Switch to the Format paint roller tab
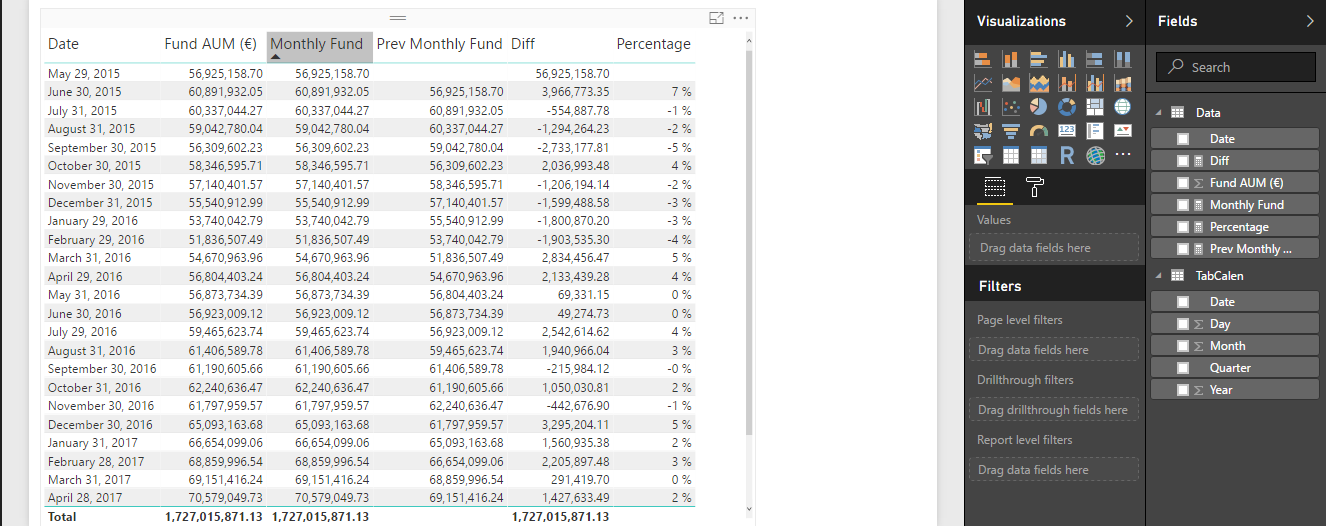 pos(1035,186)
